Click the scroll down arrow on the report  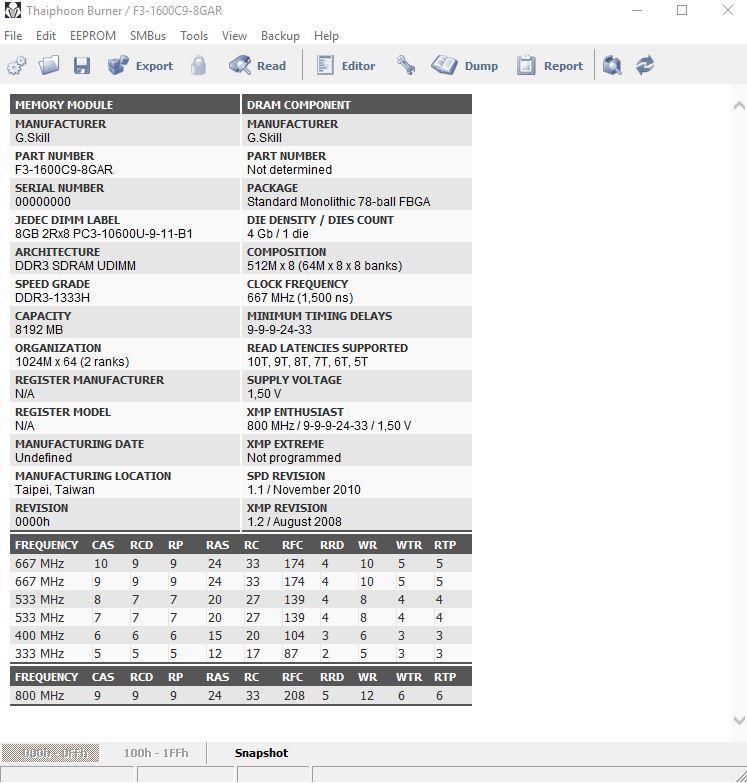point(739,720)
